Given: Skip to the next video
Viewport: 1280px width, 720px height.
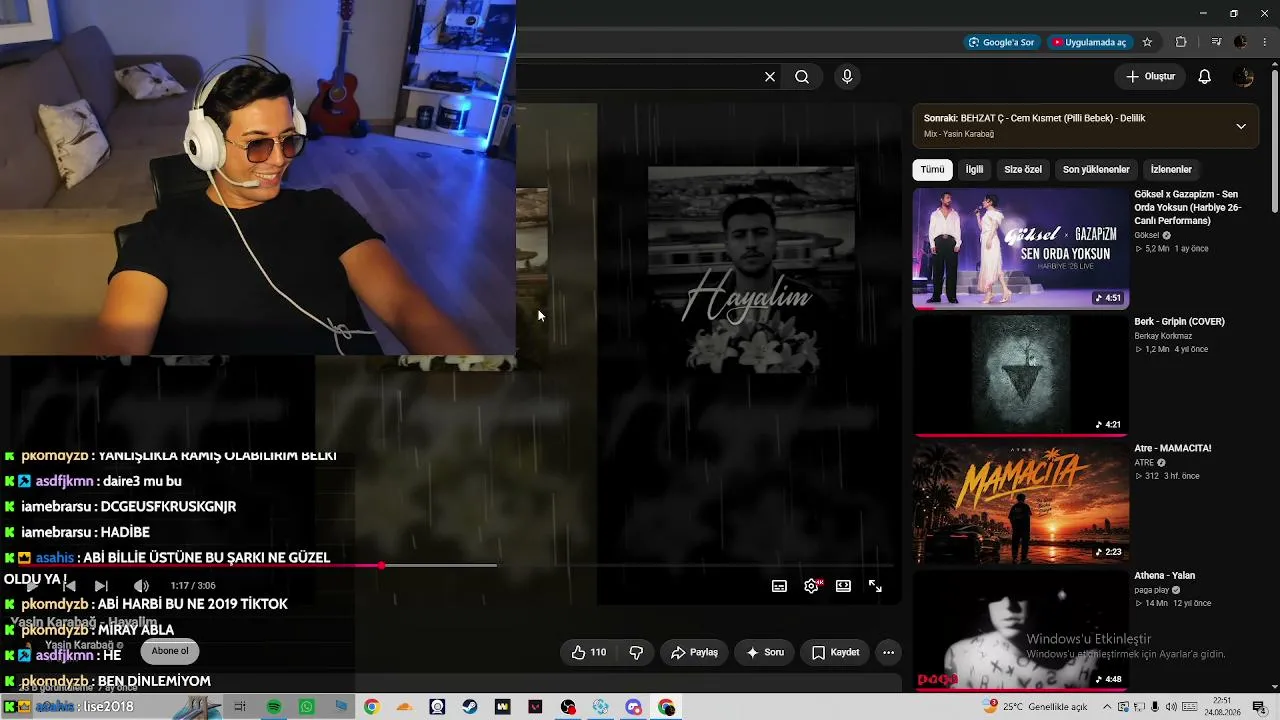Looking at the screenshot, I should [101, 586].
